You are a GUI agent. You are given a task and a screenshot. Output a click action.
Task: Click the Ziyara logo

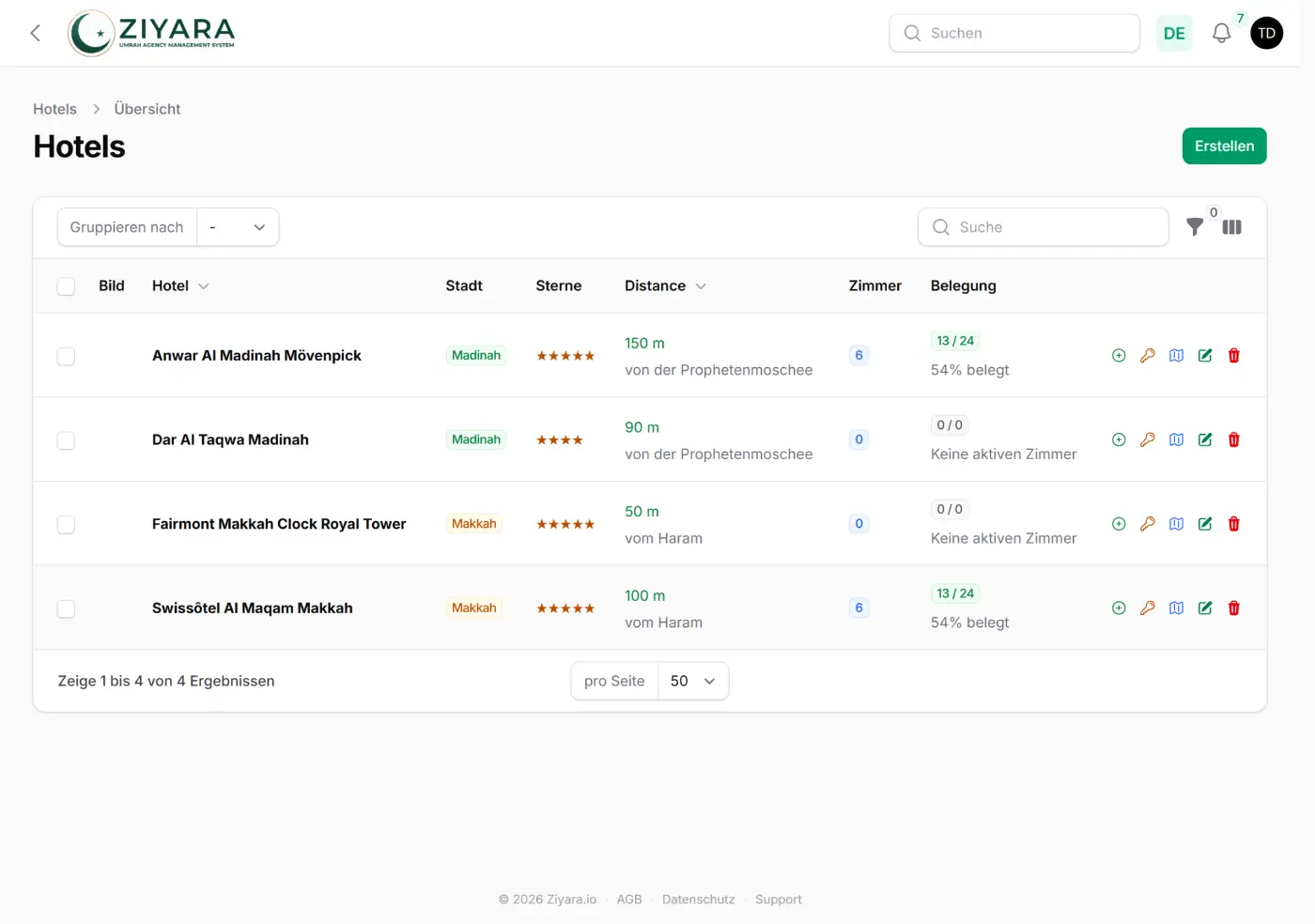(x=151, y=33)
